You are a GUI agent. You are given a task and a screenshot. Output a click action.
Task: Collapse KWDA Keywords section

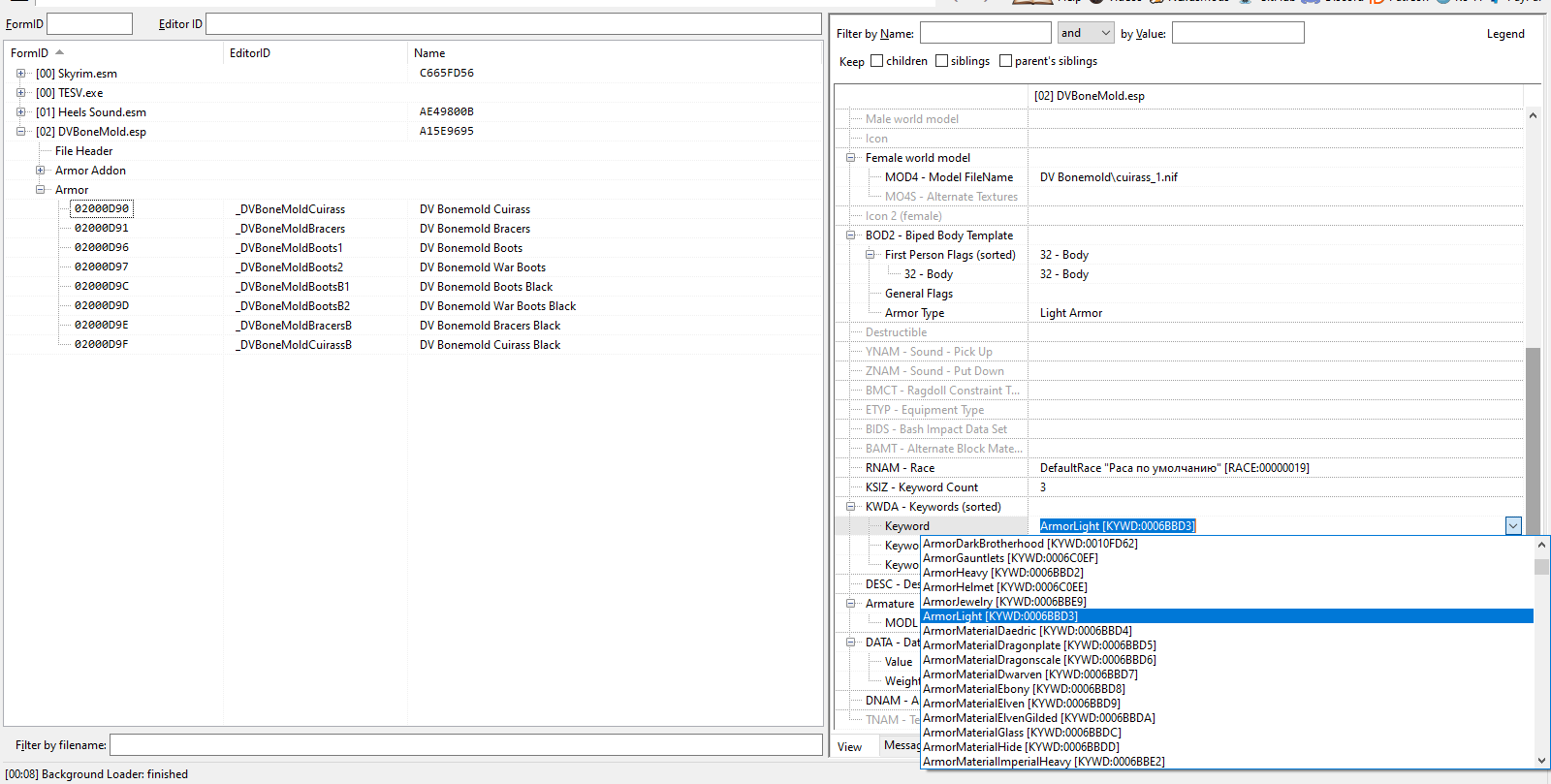click(850, 507)
